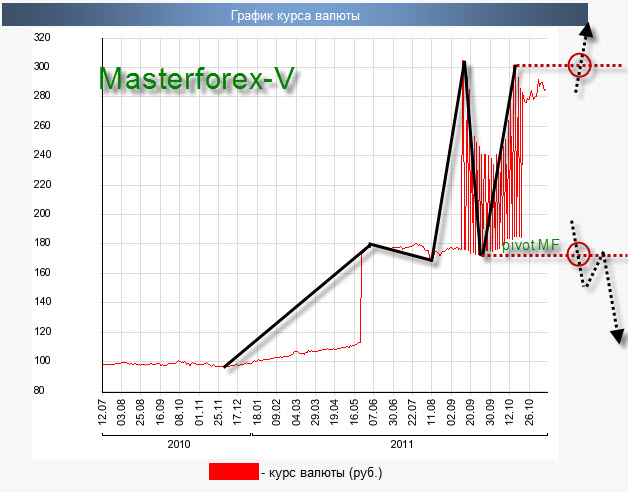The height and width of the screenshot is (492, 628).
Task: Select the x-axis date 22.07
Action: pyautogui.click(x=412, y=412)
